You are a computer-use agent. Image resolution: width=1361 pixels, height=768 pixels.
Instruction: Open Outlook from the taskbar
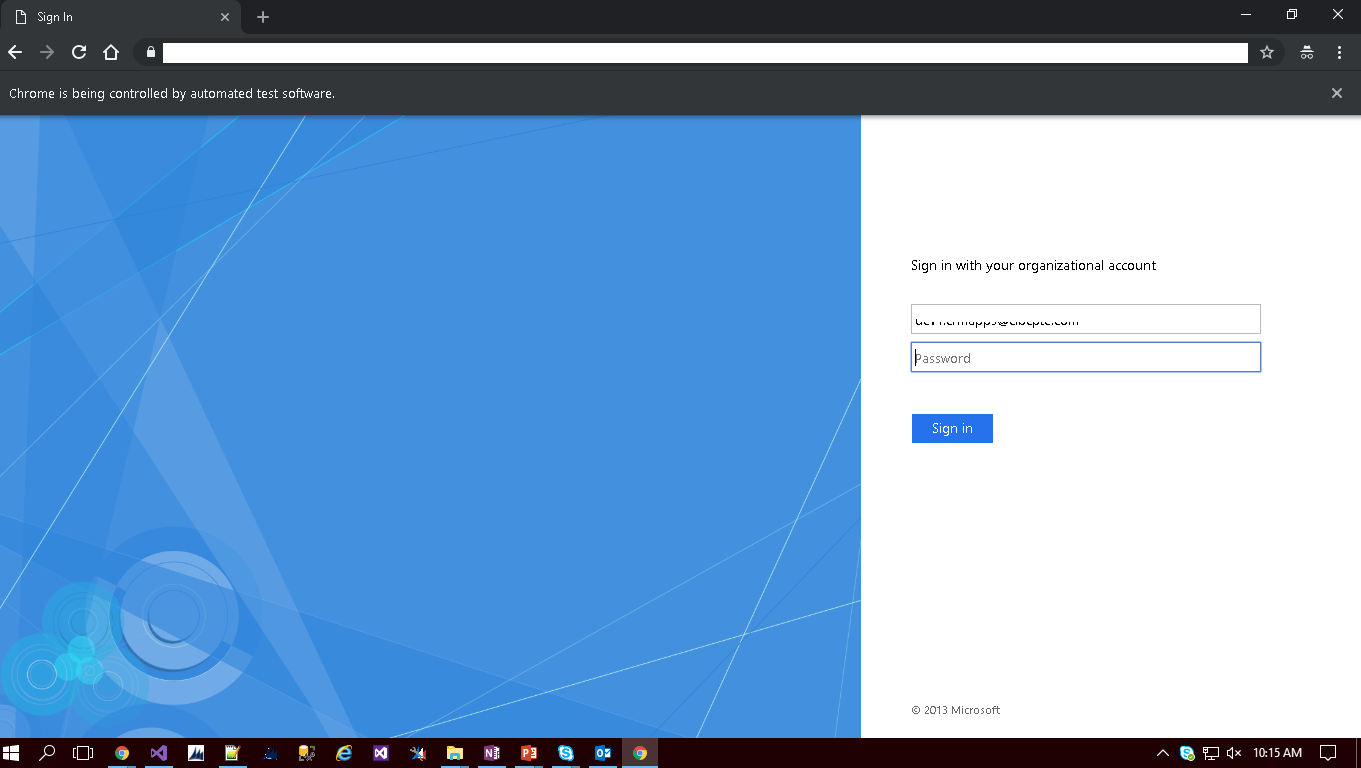(x=602, y=753)
